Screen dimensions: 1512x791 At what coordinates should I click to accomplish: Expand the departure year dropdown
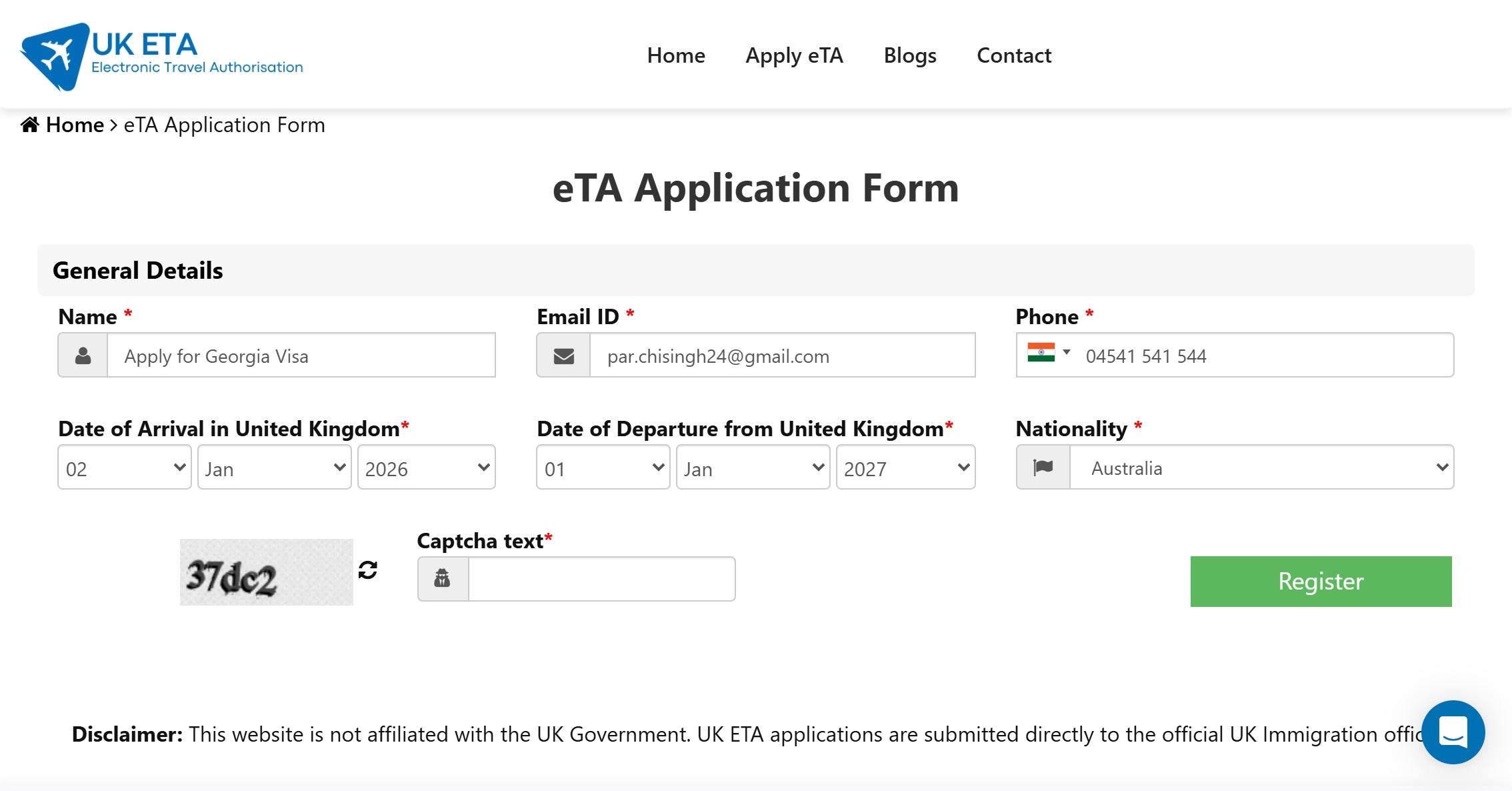tap(905, 468)
